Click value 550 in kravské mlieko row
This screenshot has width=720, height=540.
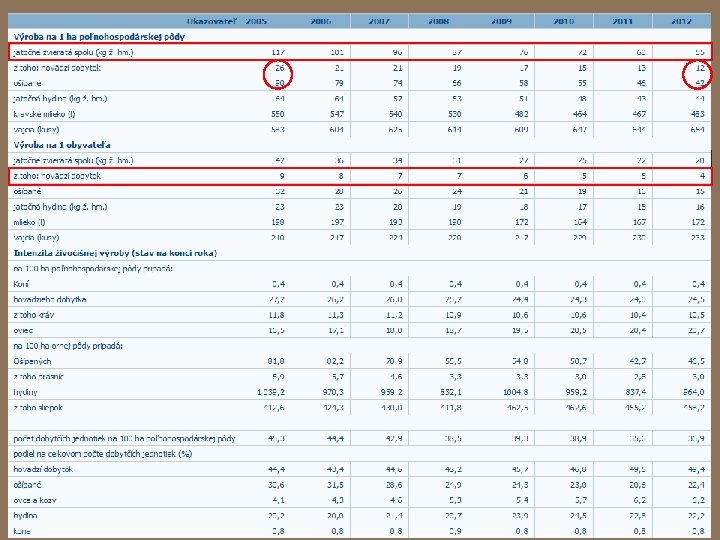pyautogui.click(x=278, y=114)
